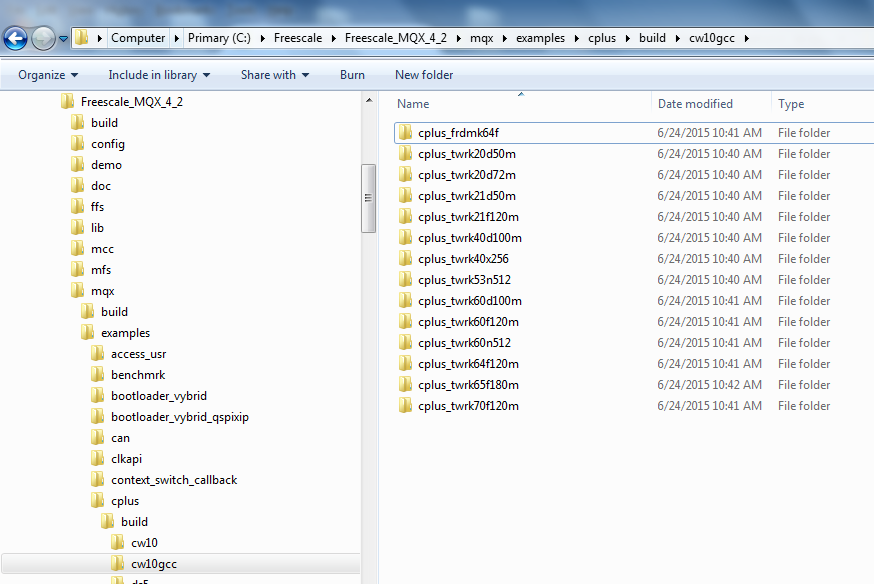Select cplus_frdmk64f folder icon
The width and height of the screenshot is (874, 584).
point(405,133)
